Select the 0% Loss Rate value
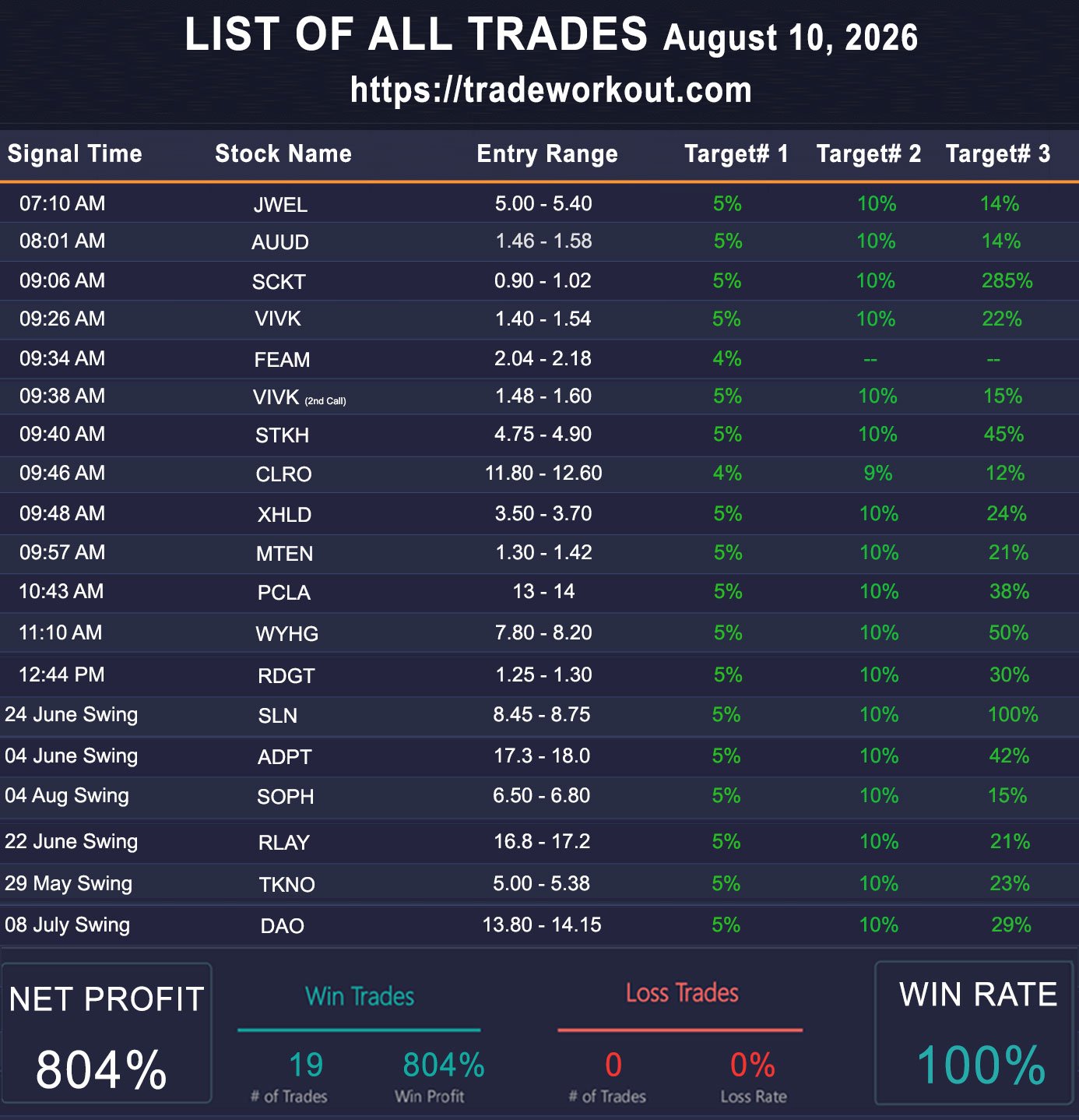 click(753, 1065)
